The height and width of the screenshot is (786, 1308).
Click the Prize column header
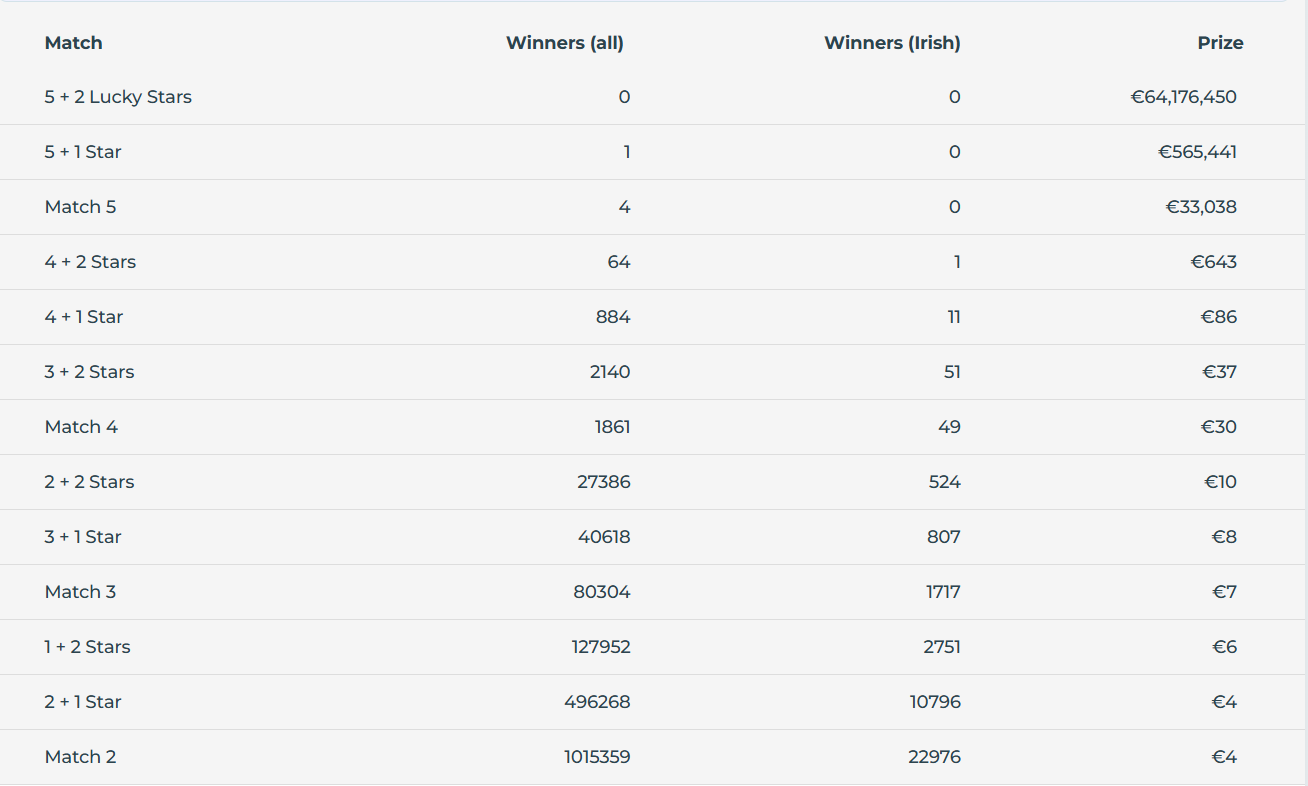tap(1220, 43)
